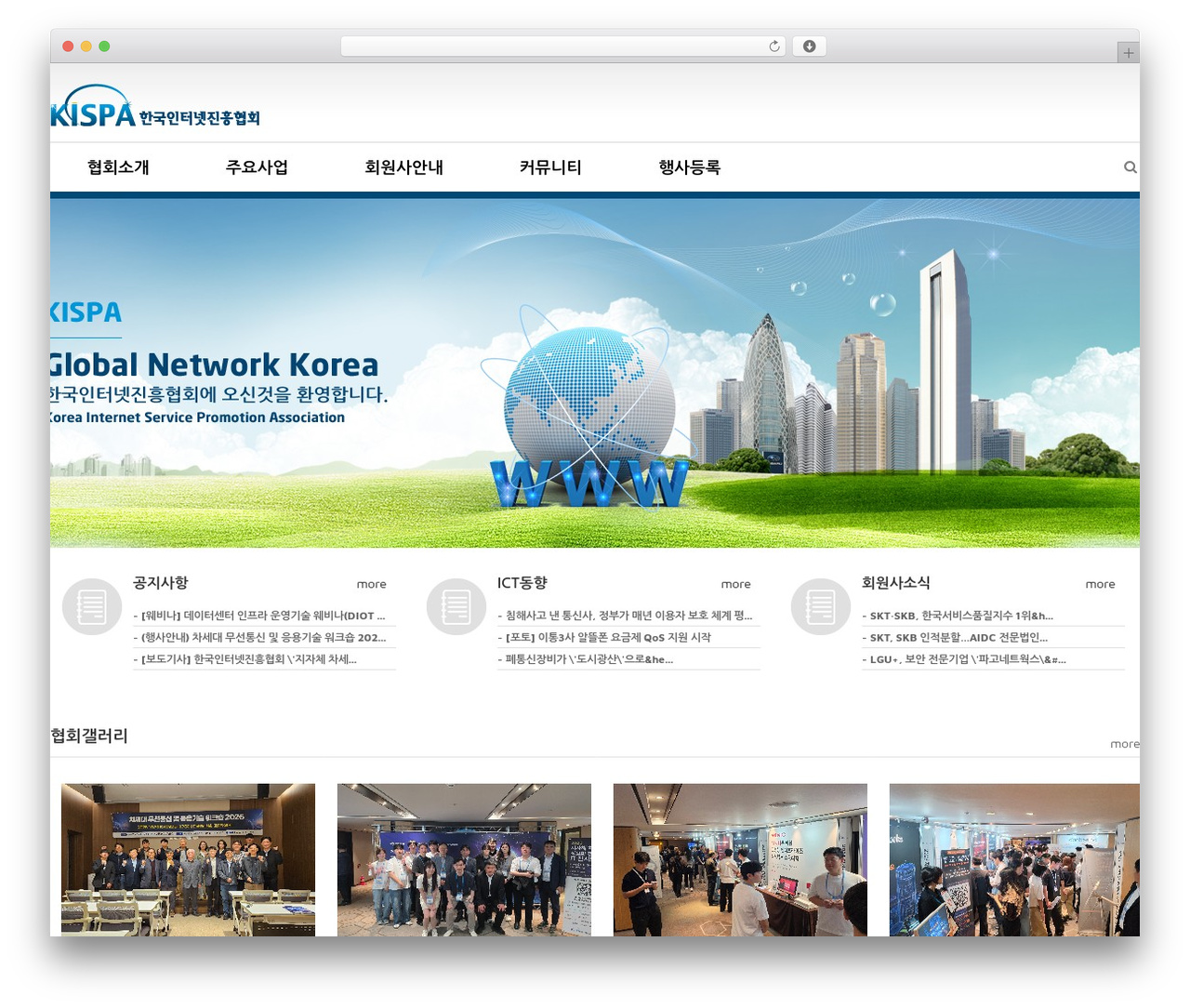Open the gallery photo of the exhibition booth table

(x=740, y=859)
